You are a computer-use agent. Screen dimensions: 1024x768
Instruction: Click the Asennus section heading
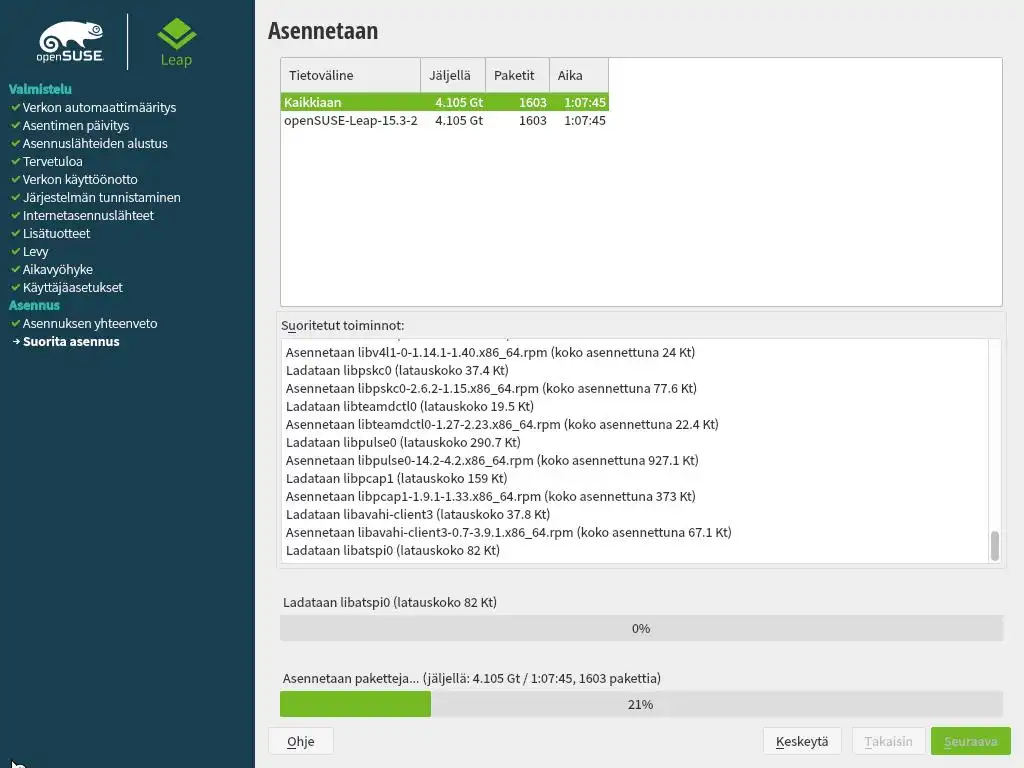pyautogui.click(x=34, y=305)
